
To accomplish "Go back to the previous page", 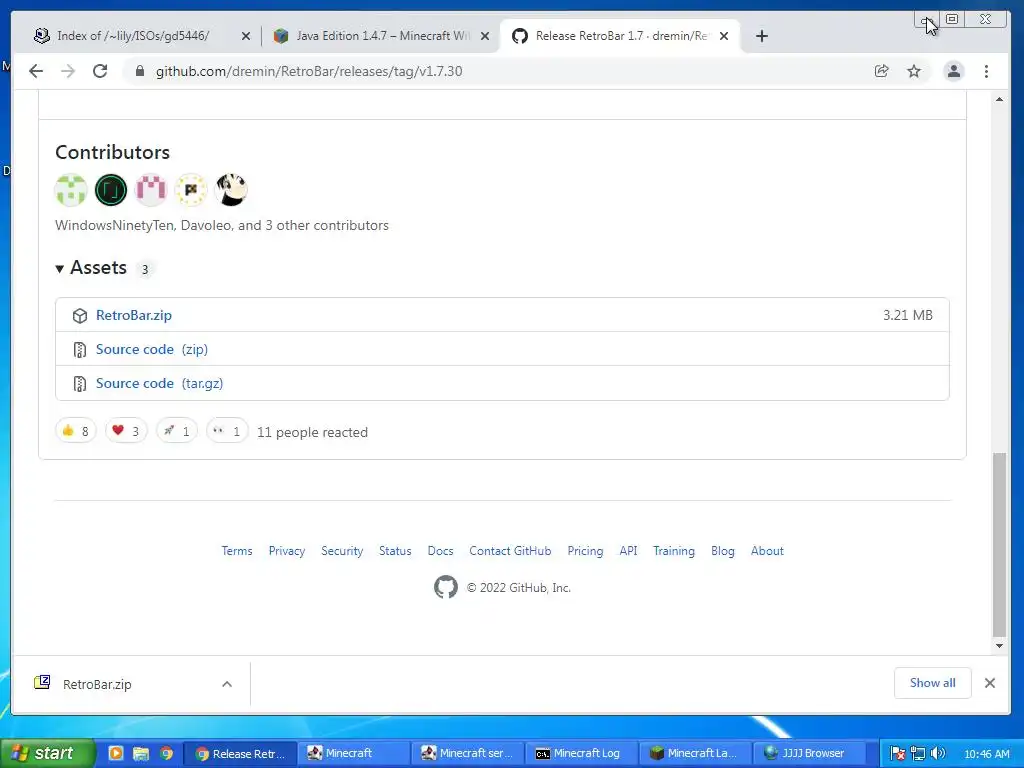I will (36, 71).
